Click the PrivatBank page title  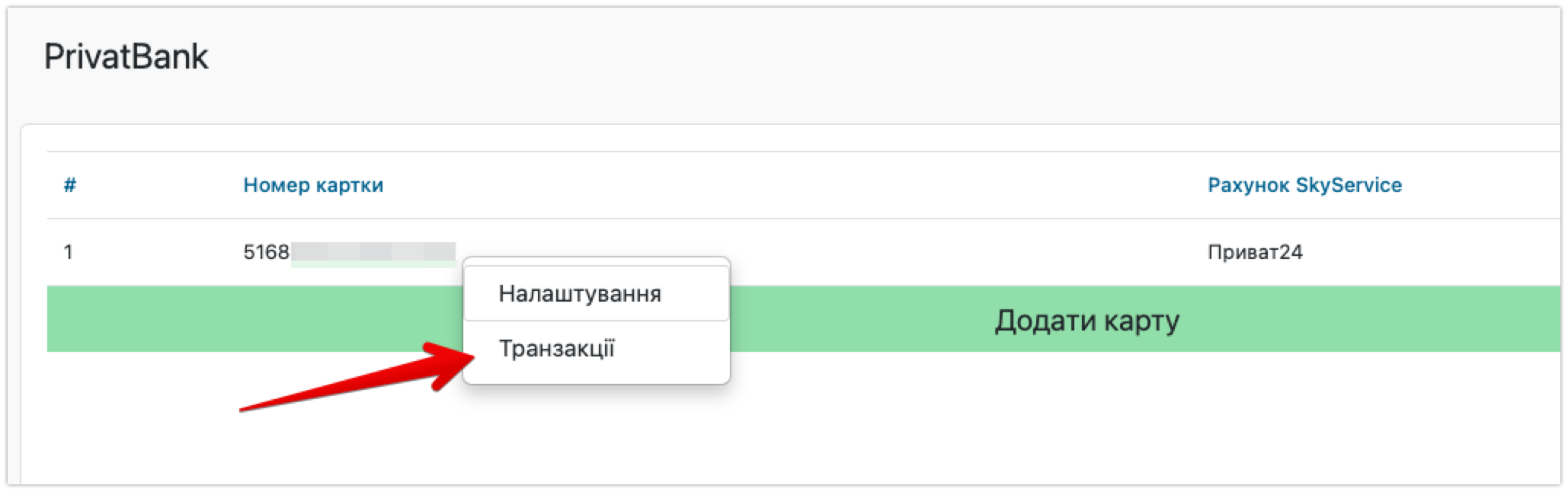point(126,57)
